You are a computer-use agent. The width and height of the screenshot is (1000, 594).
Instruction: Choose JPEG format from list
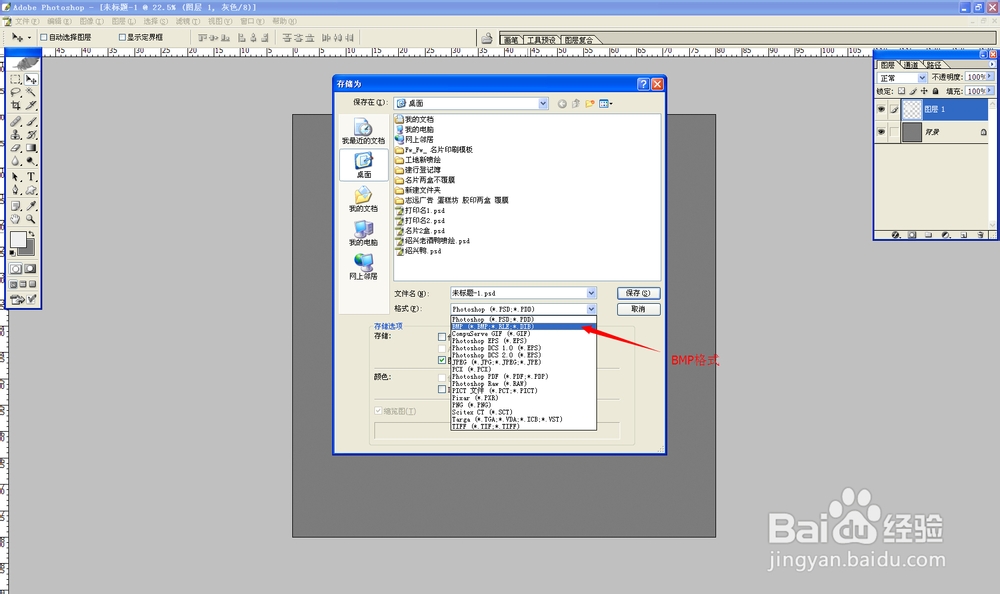point(524,362)
